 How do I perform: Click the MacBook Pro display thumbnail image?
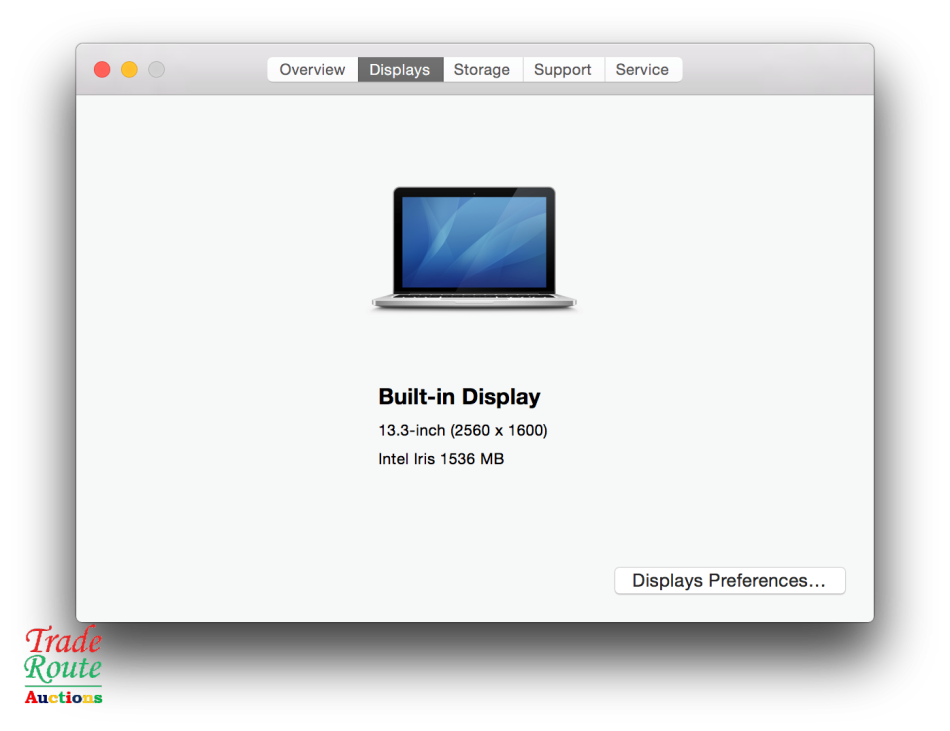[x=474, y=247]
